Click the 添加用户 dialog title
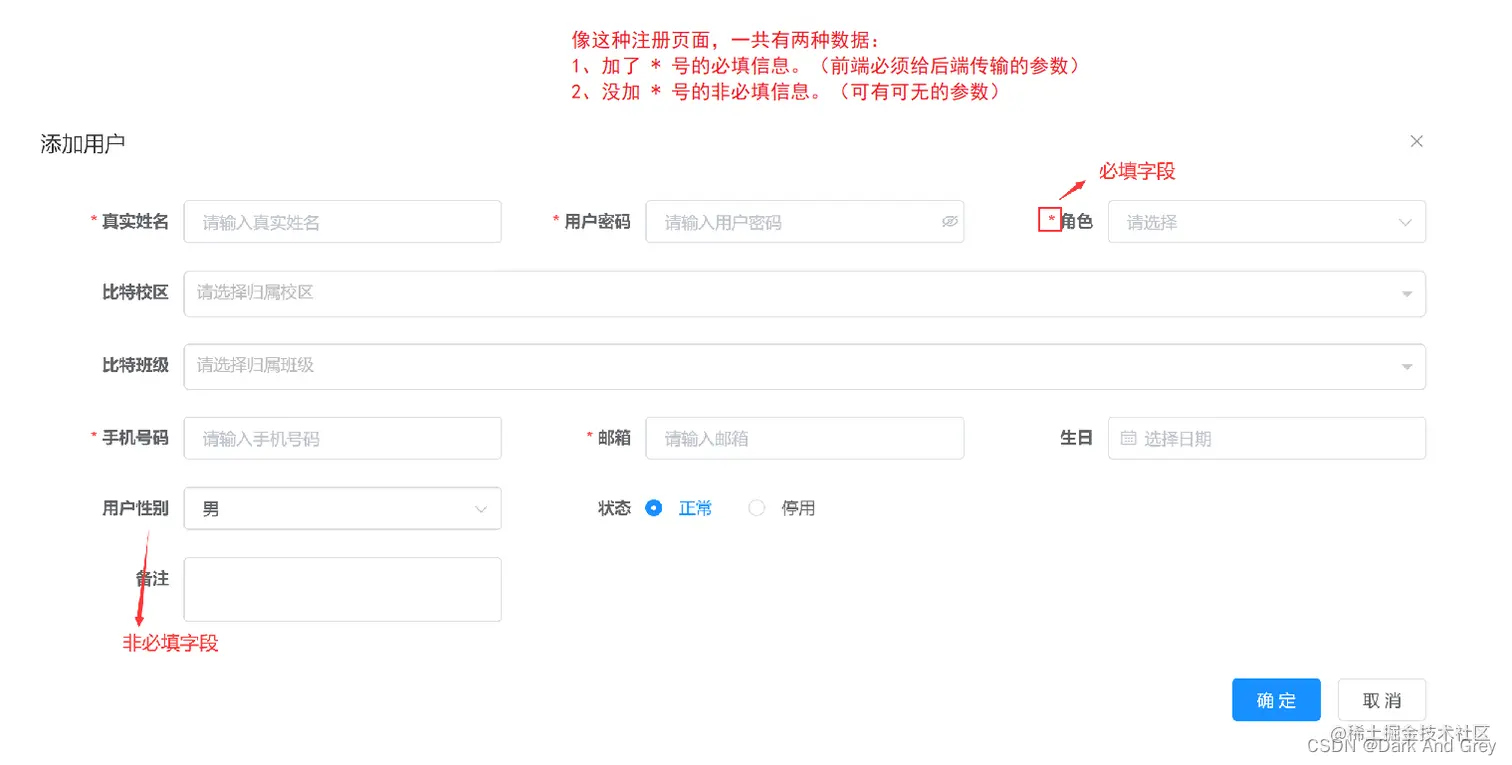The height and width of the screenshot is (765, 1512). (82, 143)
